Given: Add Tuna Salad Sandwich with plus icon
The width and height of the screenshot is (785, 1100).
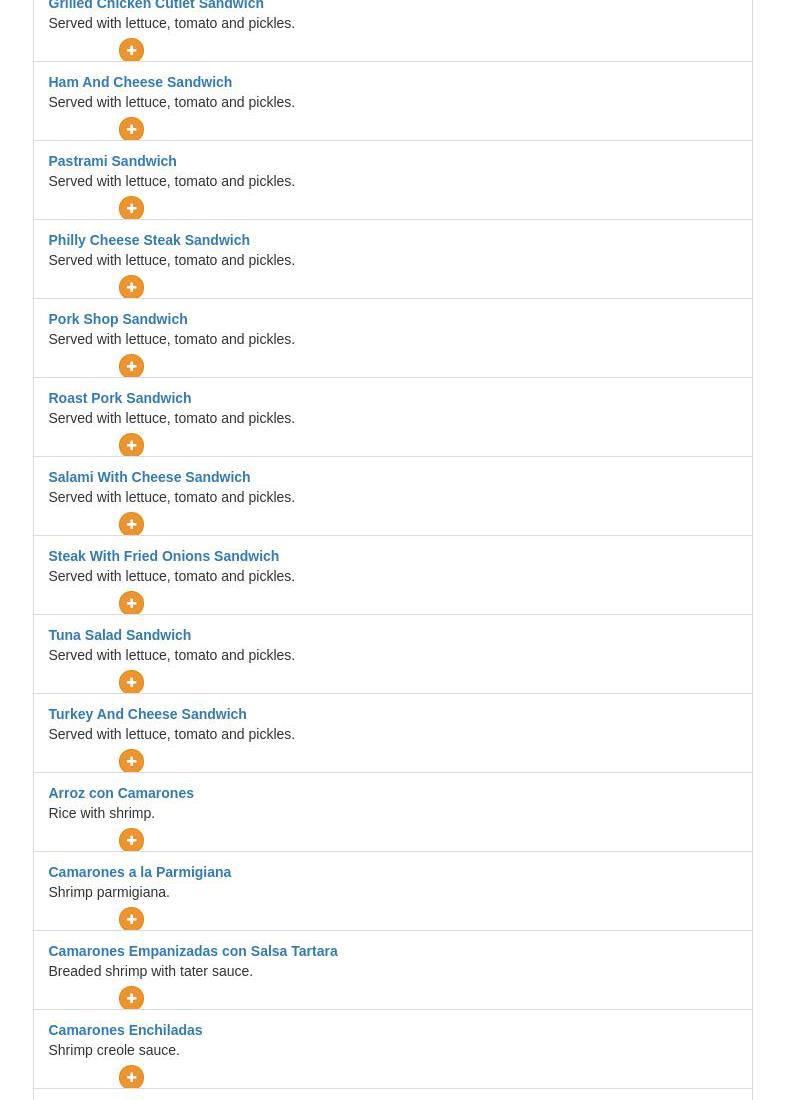Looking at the screenshot, I should pyautogui.click(x=131, y=682).
